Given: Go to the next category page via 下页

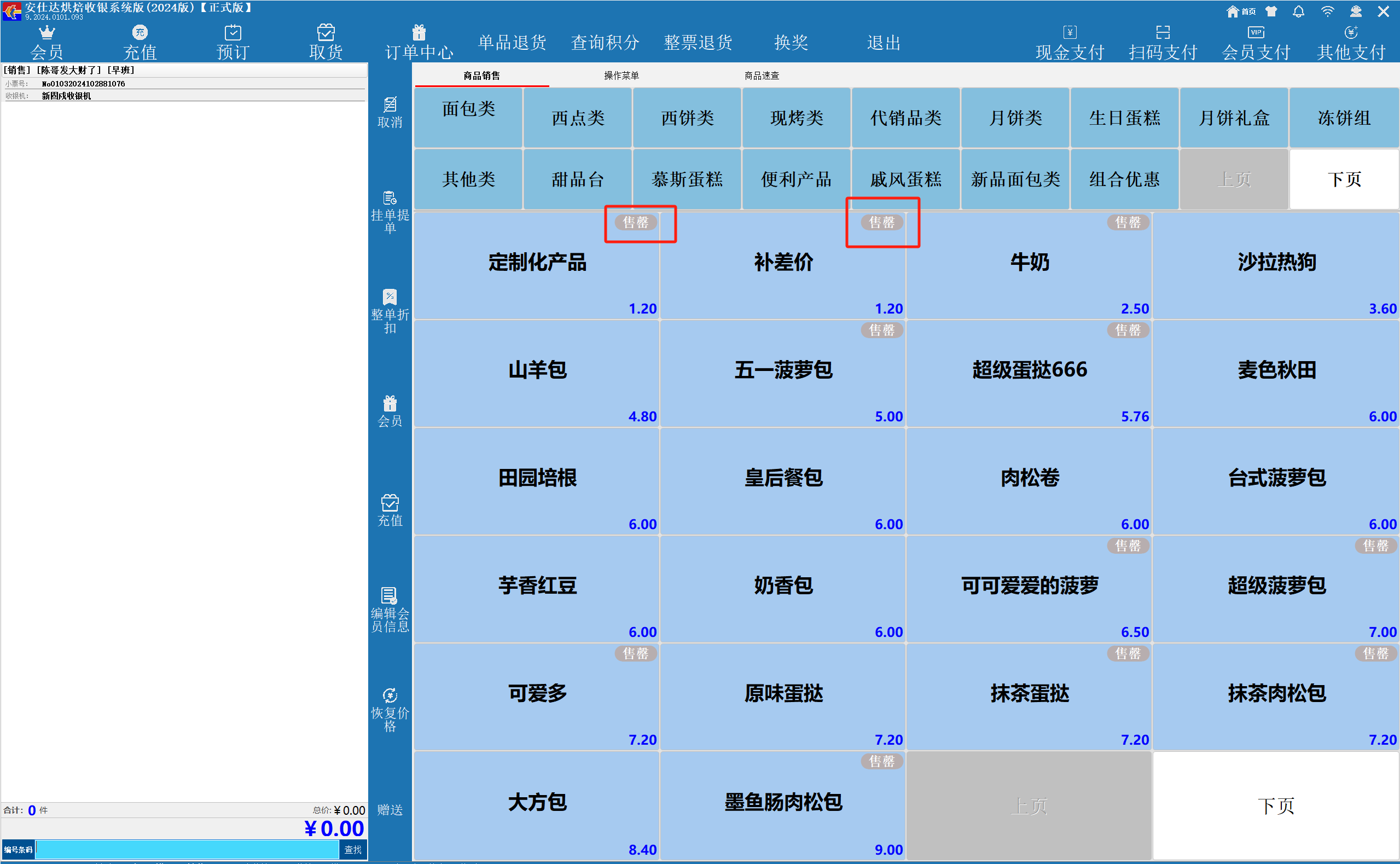Looking at the screenshot, I should tap(1344, 179).
